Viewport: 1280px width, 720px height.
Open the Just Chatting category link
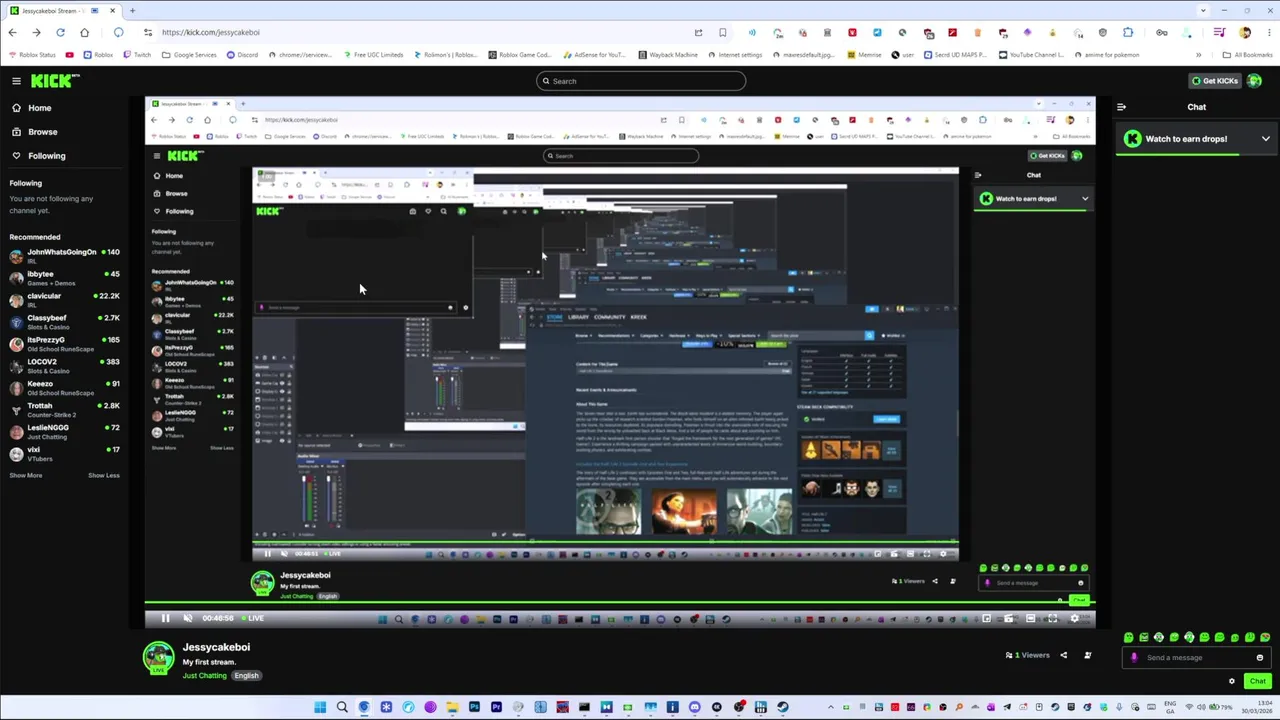tap(205, 676)
